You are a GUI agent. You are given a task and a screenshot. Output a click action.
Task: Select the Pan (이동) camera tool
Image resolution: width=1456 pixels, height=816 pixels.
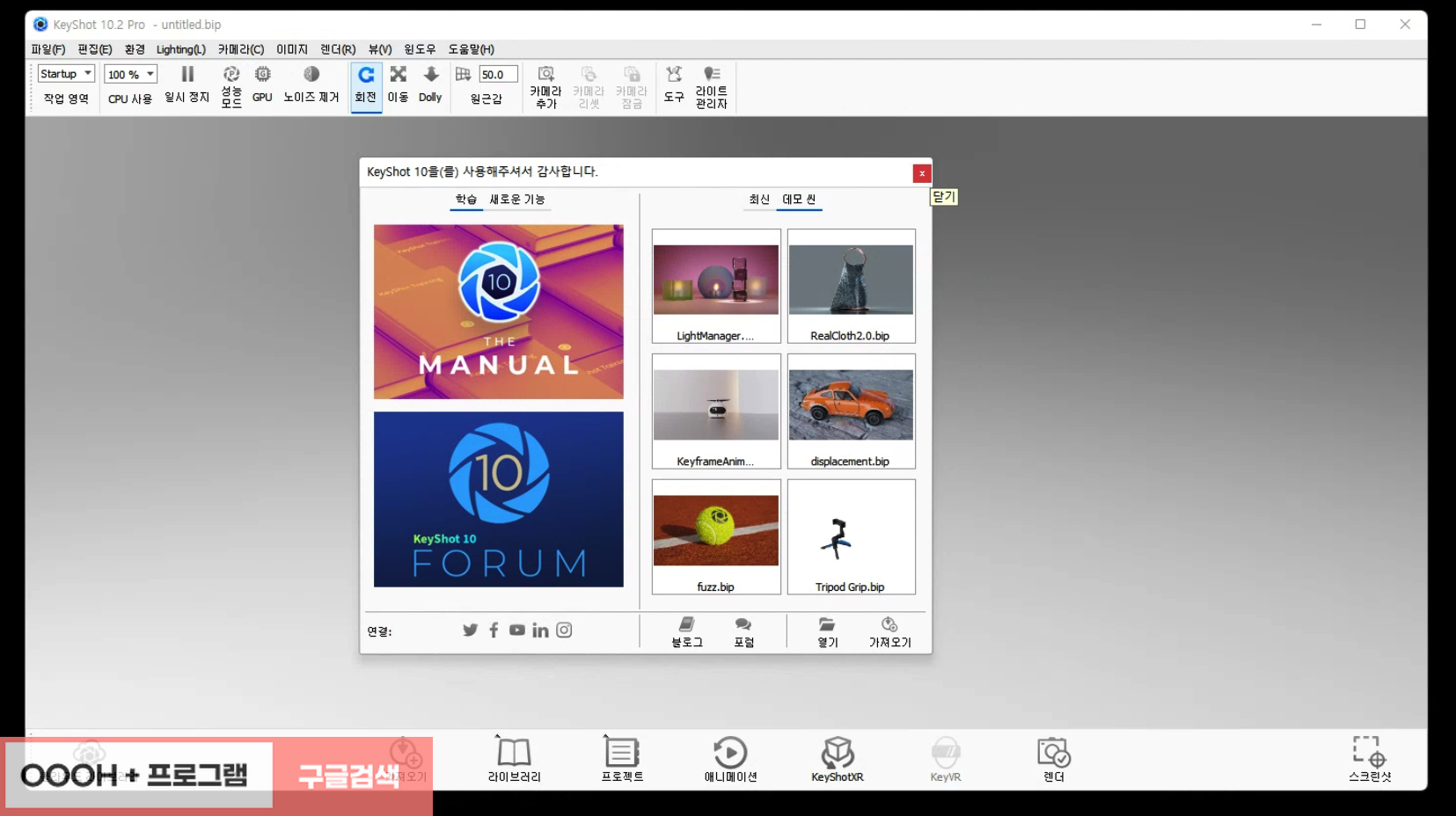399,84
